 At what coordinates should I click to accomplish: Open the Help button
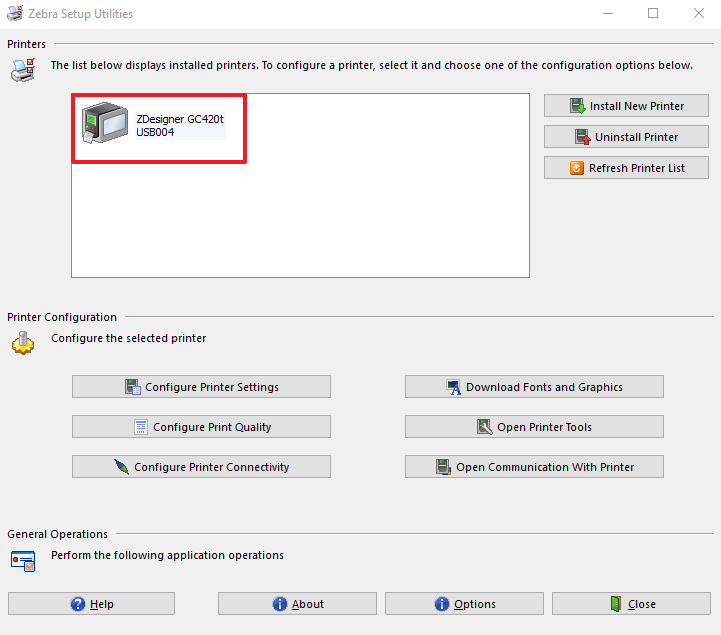pyautogui.click(x=91, y=604)
